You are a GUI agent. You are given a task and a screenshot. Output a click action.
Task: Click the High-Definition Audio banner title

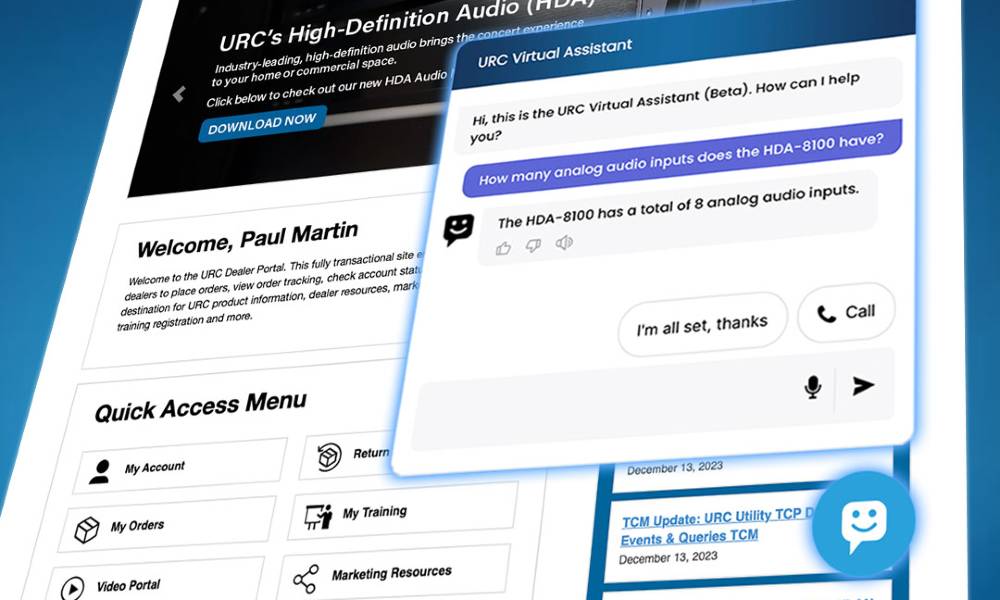click(x=407, y=24)
